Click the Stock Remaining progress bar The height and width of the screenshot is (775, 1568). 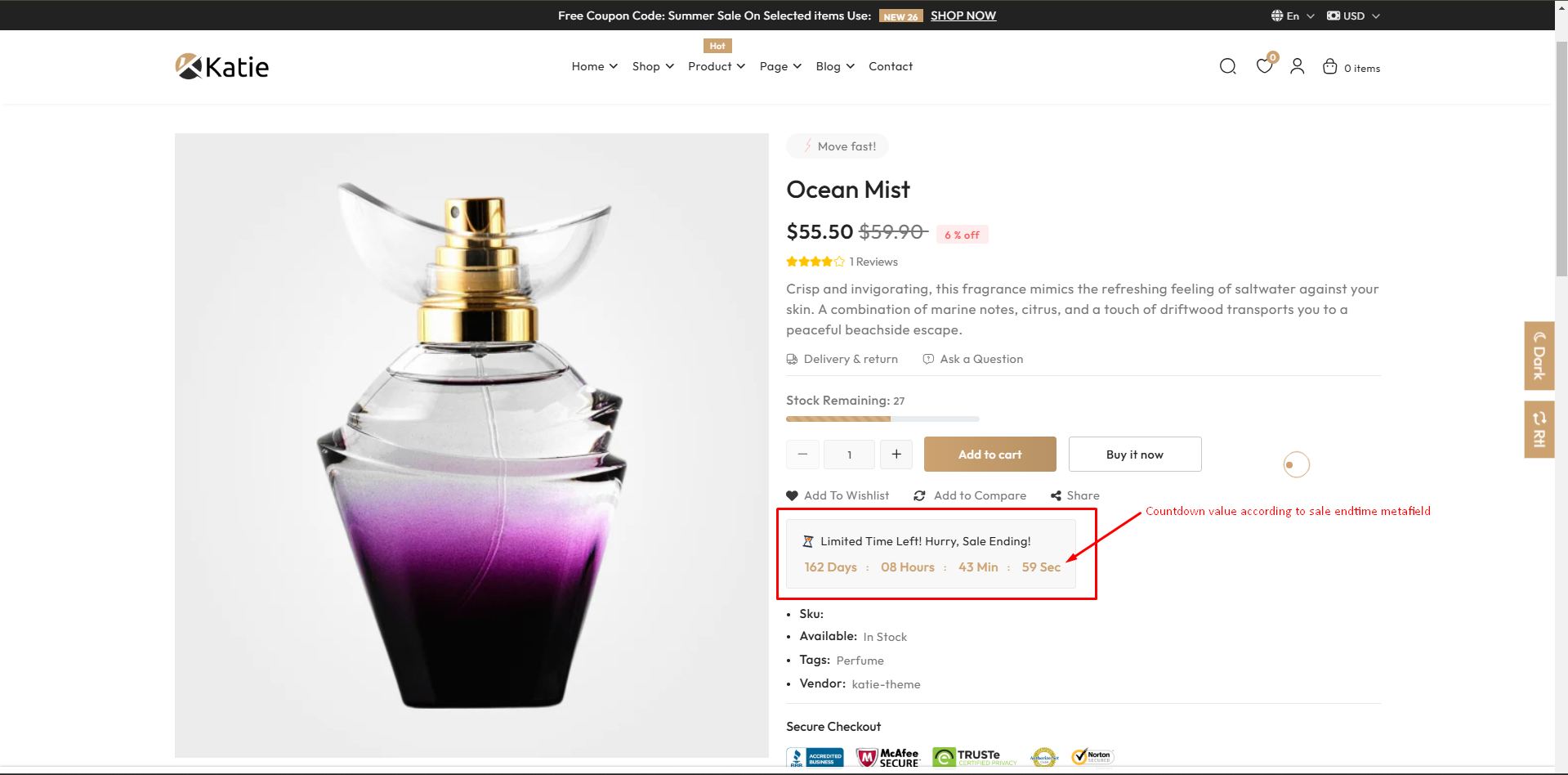(x=882, y=419)
